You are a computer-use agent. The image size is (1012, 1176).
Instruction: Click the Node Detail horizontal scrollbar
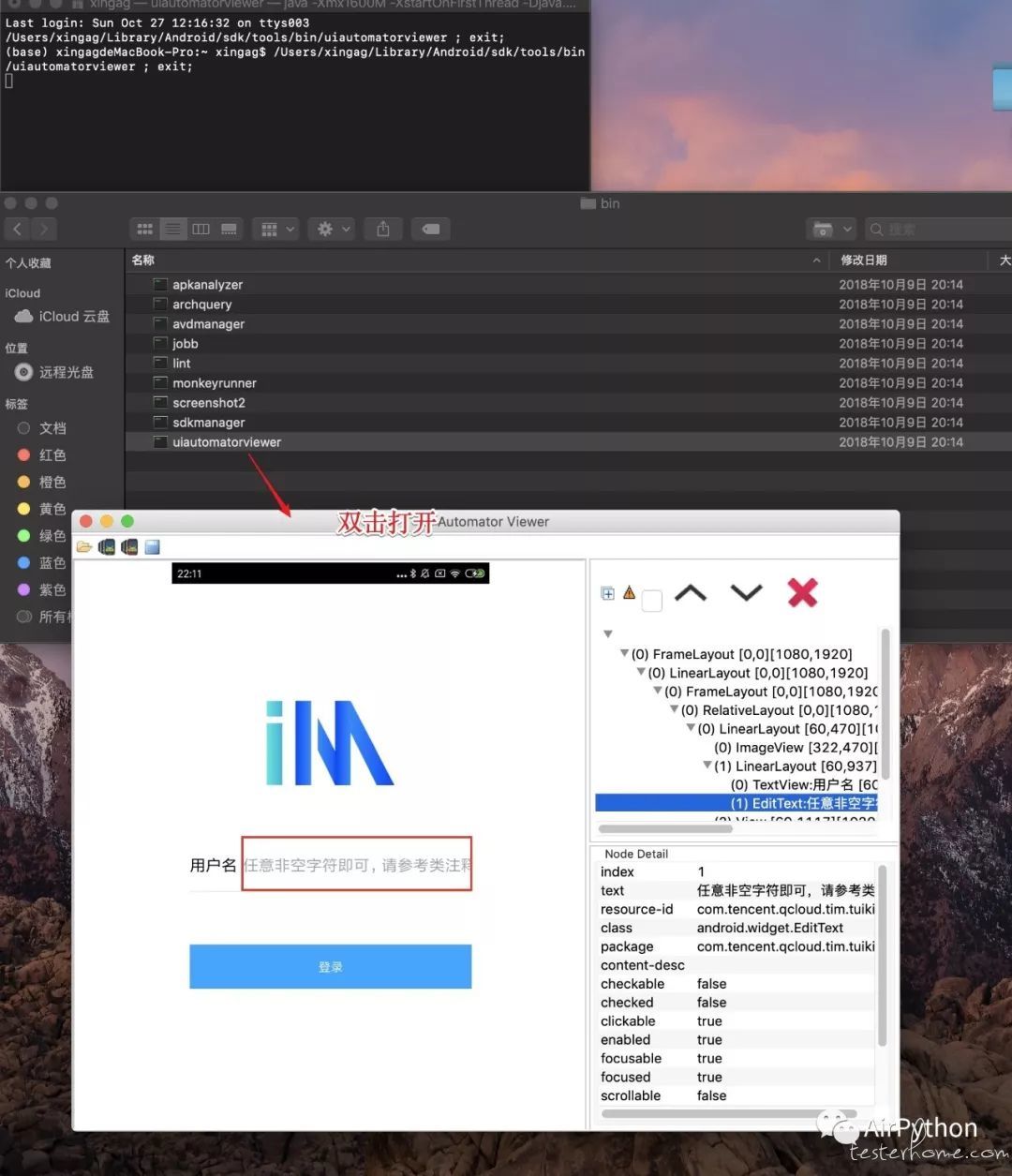pyautogui.click(x=729, y=1113)
